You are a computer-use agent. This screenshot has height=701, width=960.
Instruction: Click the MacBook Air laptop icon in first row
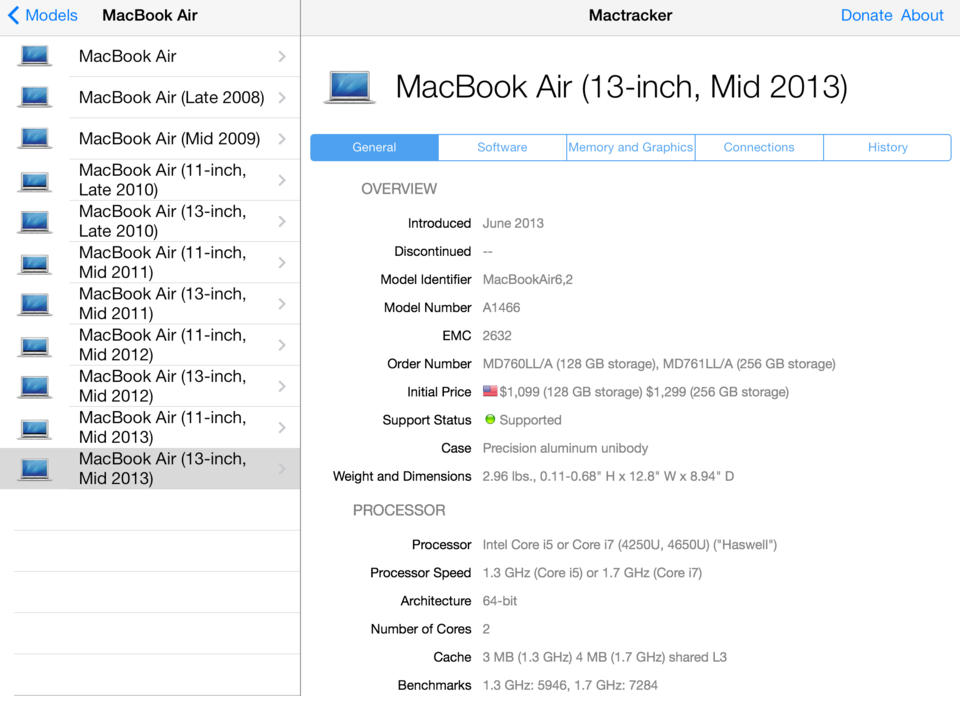coord(35,56)
